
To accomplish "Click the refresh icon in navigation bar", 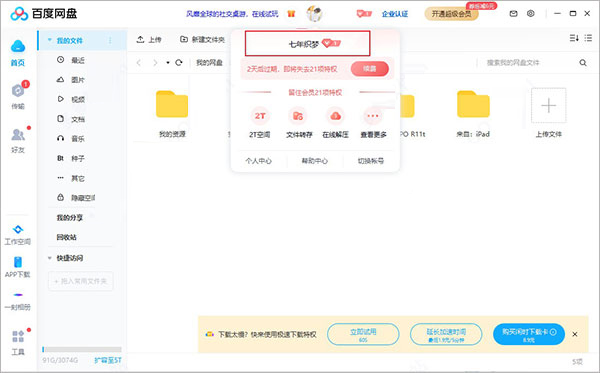I will 179,62.
